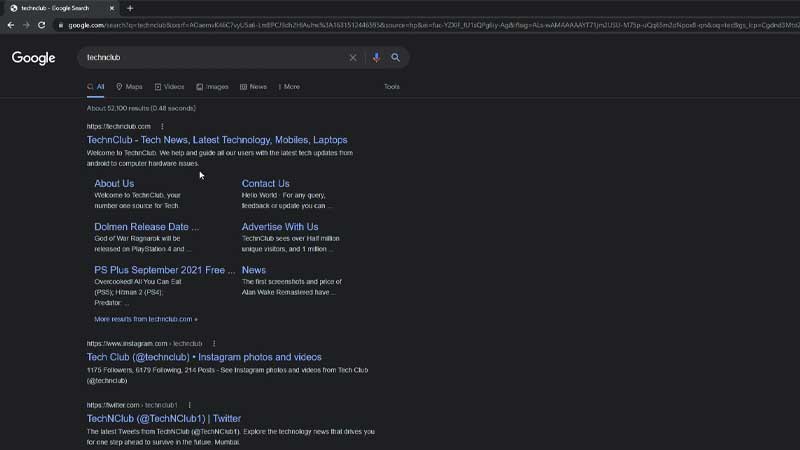Viewport: 800px width, 450px height.
Task: Switch to the Maps tab
Action: click(x=129, y=87)
